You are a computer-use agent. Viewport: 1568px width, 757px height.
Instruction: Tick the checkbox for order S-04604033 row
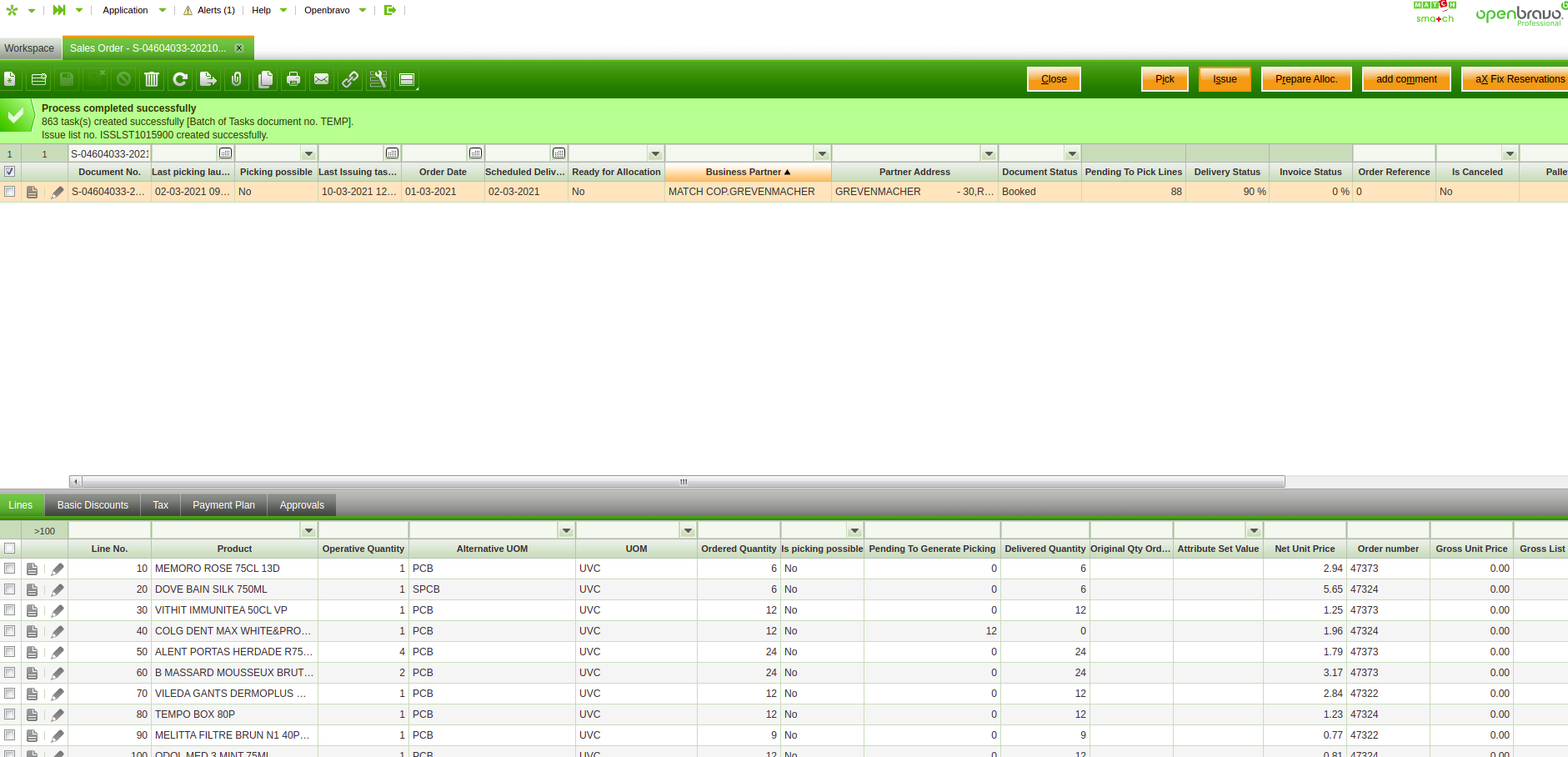click(10, 192)
